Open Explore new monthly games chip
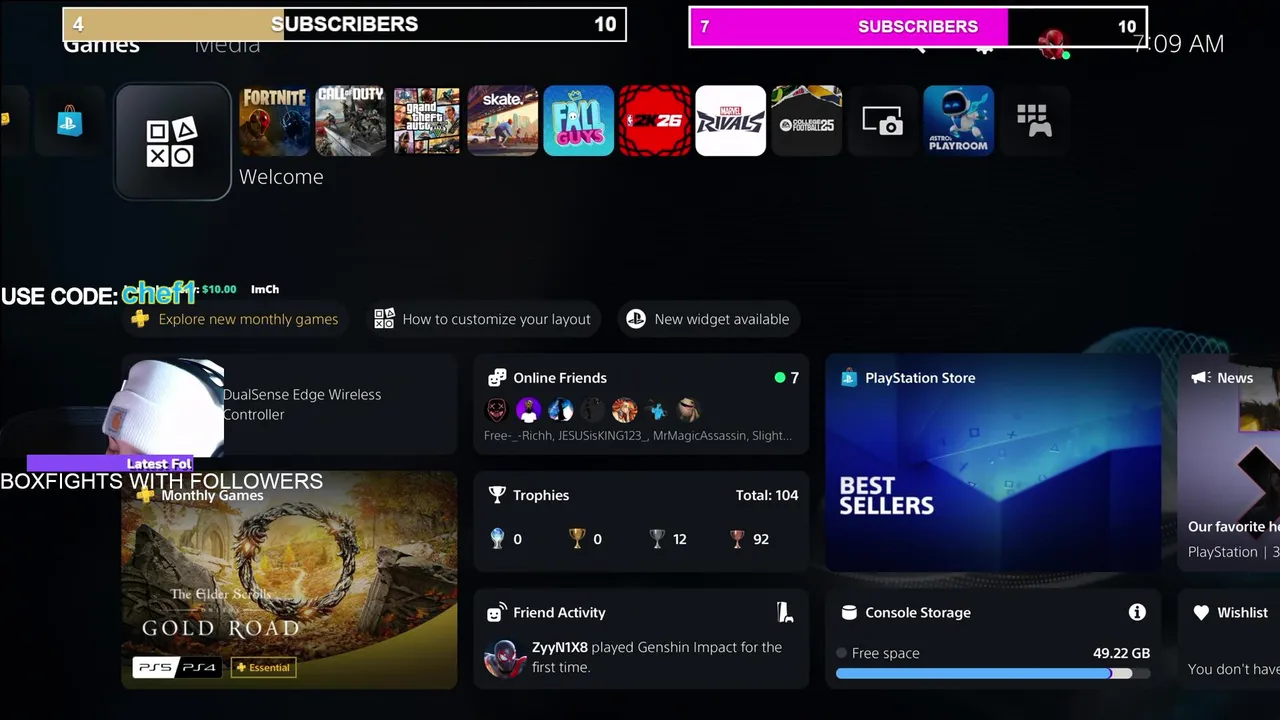Screen dimensions: 1280x720 click(x=235, y=319)
